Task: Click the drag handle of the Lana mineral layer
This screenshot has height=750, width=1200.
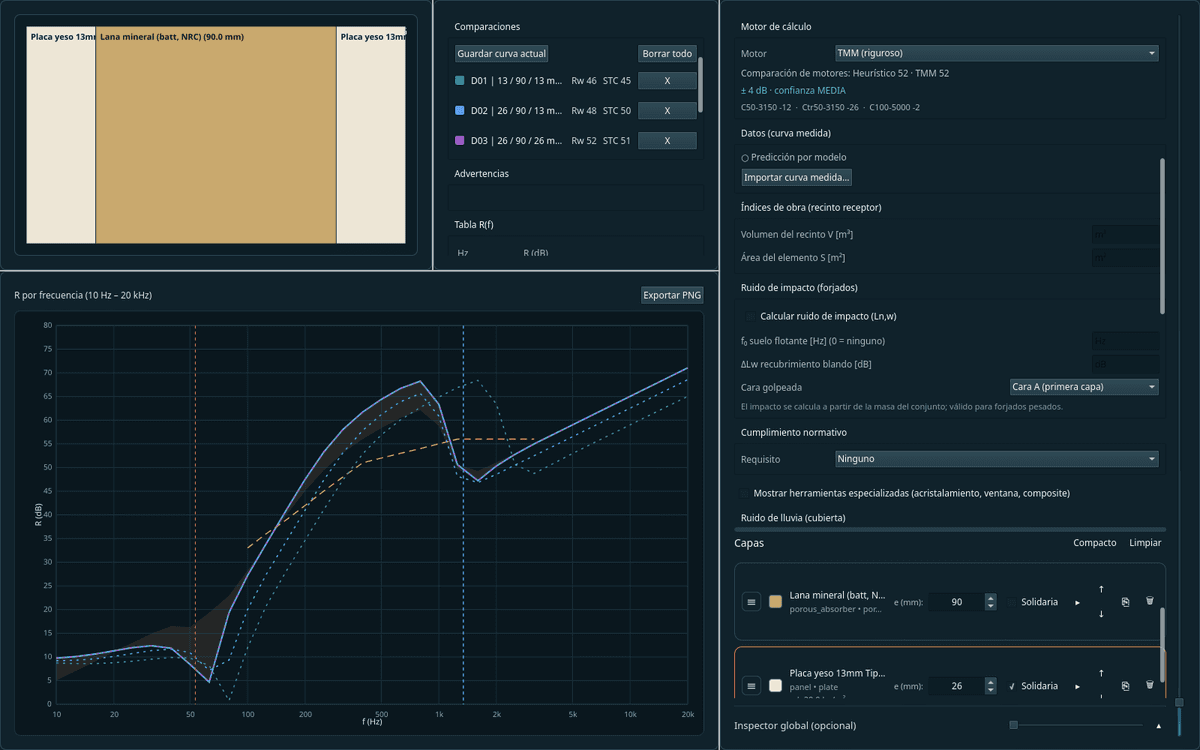Action: [x=751, y=602]
